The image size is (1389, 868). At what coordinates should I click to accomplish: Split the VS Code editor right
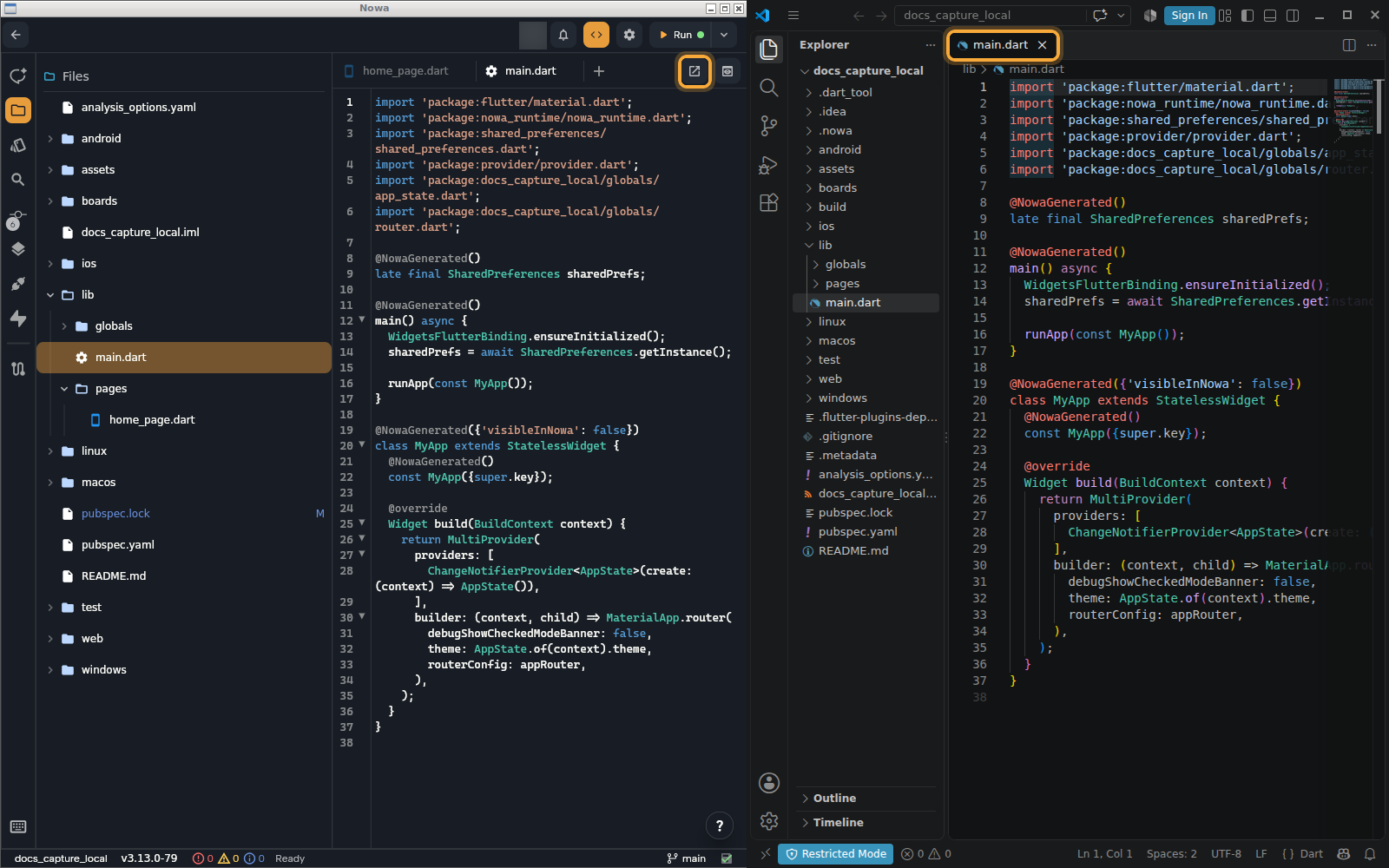(1349, 45)
